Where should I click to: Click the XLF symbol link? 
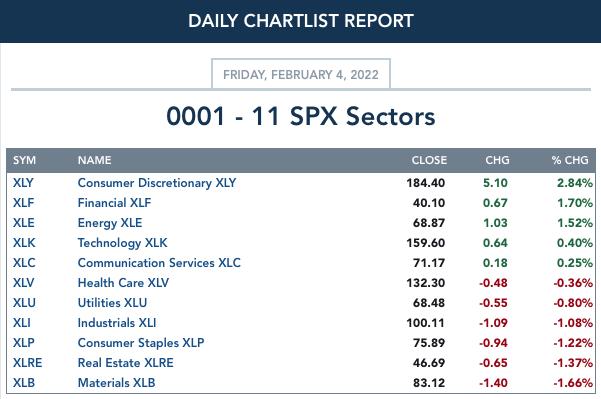pyautogui.click(x=23, y=203)
